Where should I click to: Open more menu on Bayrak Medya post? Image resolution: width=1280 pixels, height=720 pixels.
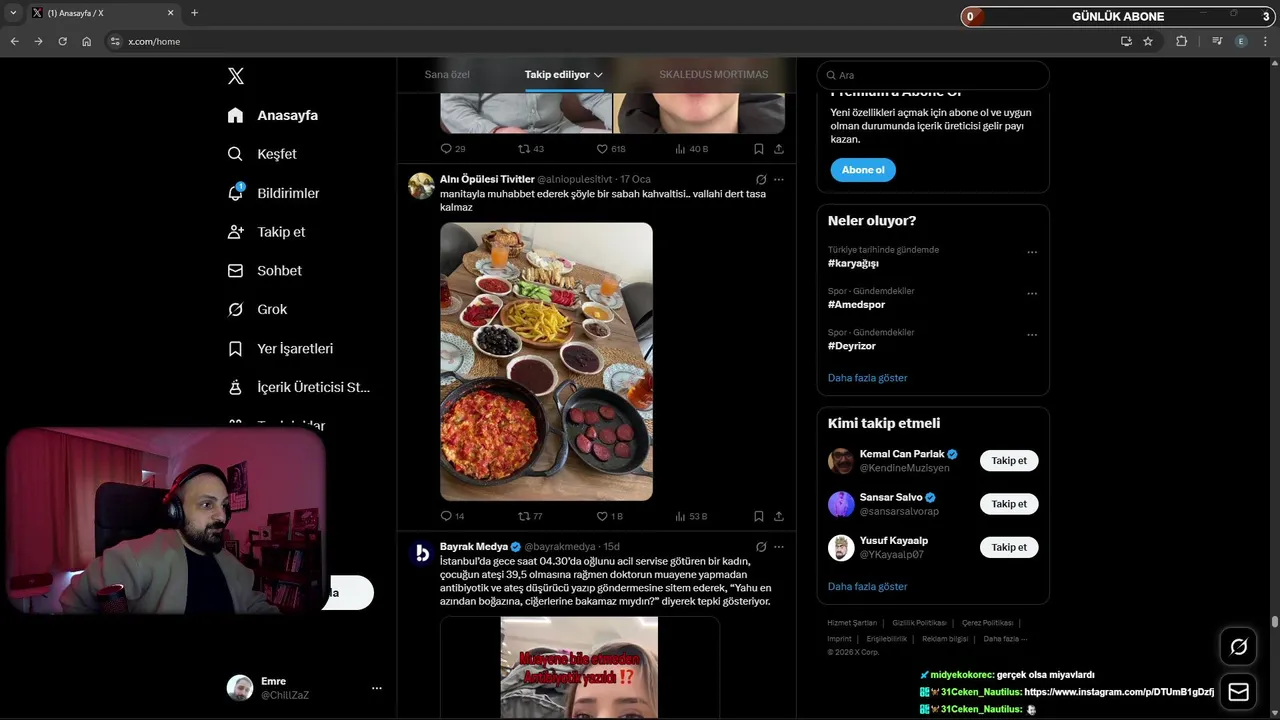click(x=779, y=547)
